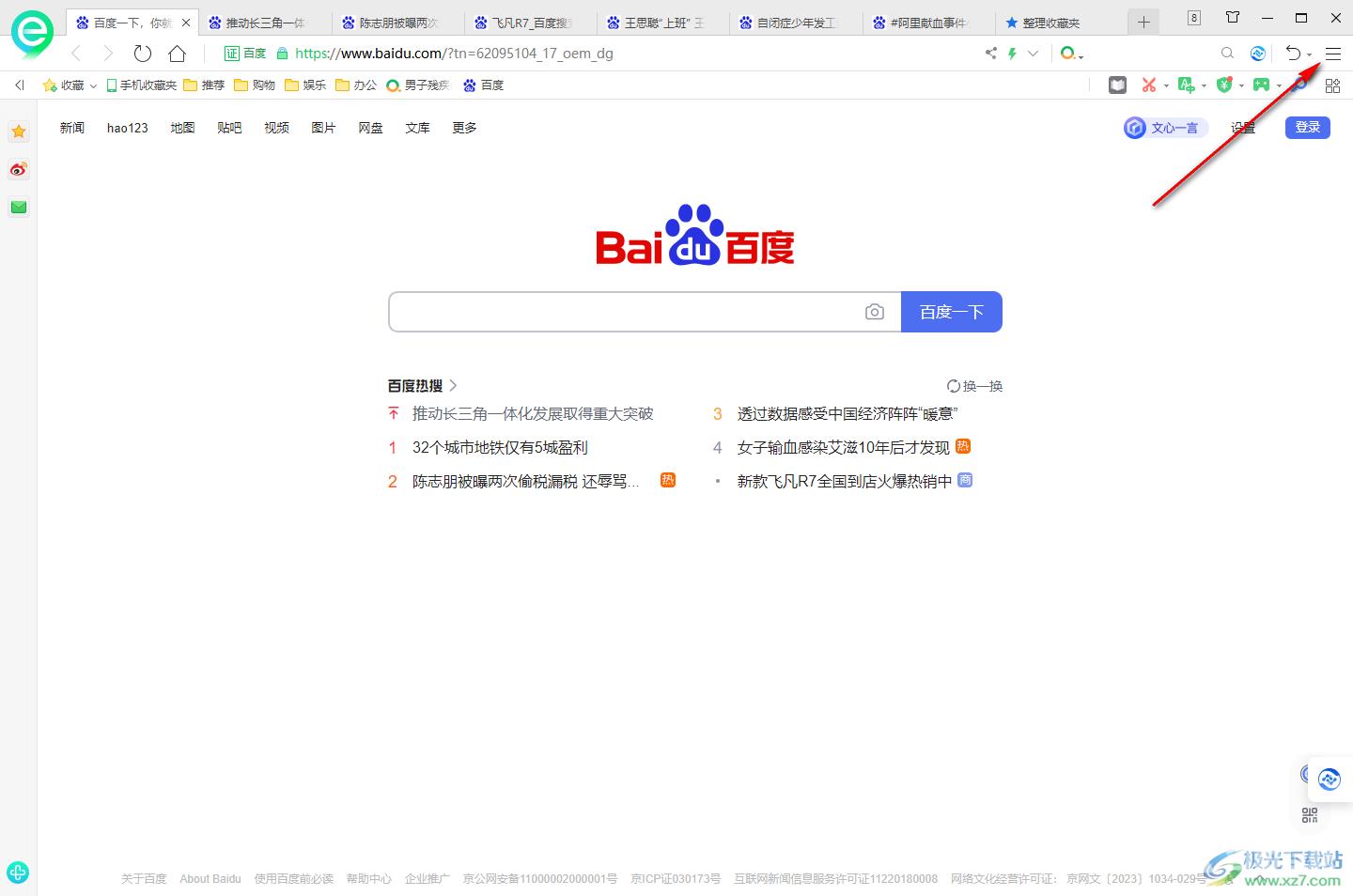Open the 手机收藏夹 bookmark
Image resolution: width=1353 pixels, height=896 pixels.
click(142, 85)
